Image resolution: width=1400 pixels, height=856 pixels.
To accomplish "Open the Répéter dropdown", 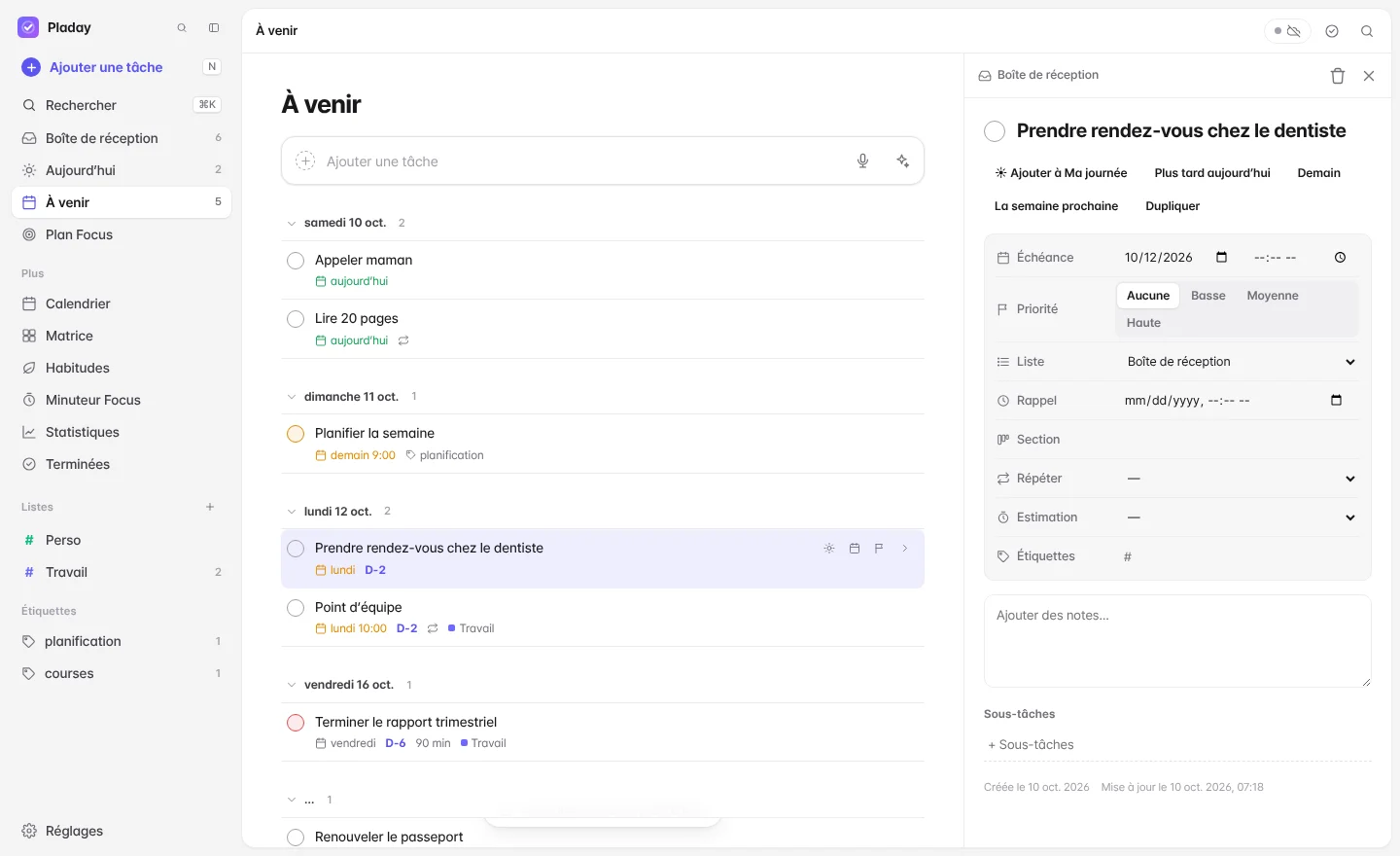I will pos(1238,479).
